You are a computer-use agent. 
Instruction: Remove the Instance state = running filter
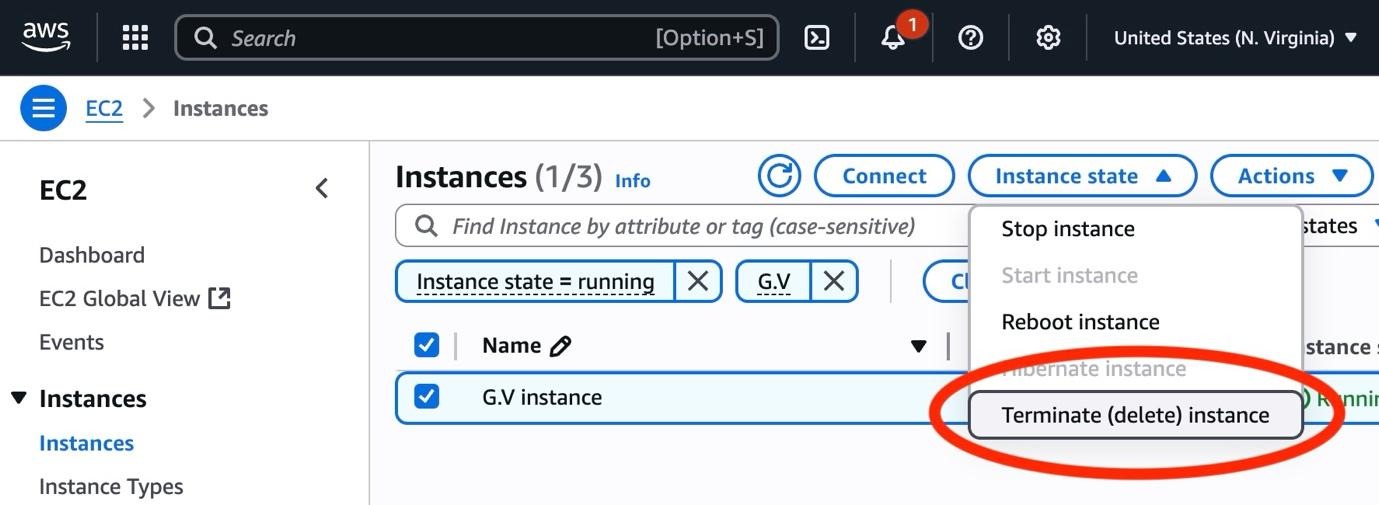tap(698, 282)
